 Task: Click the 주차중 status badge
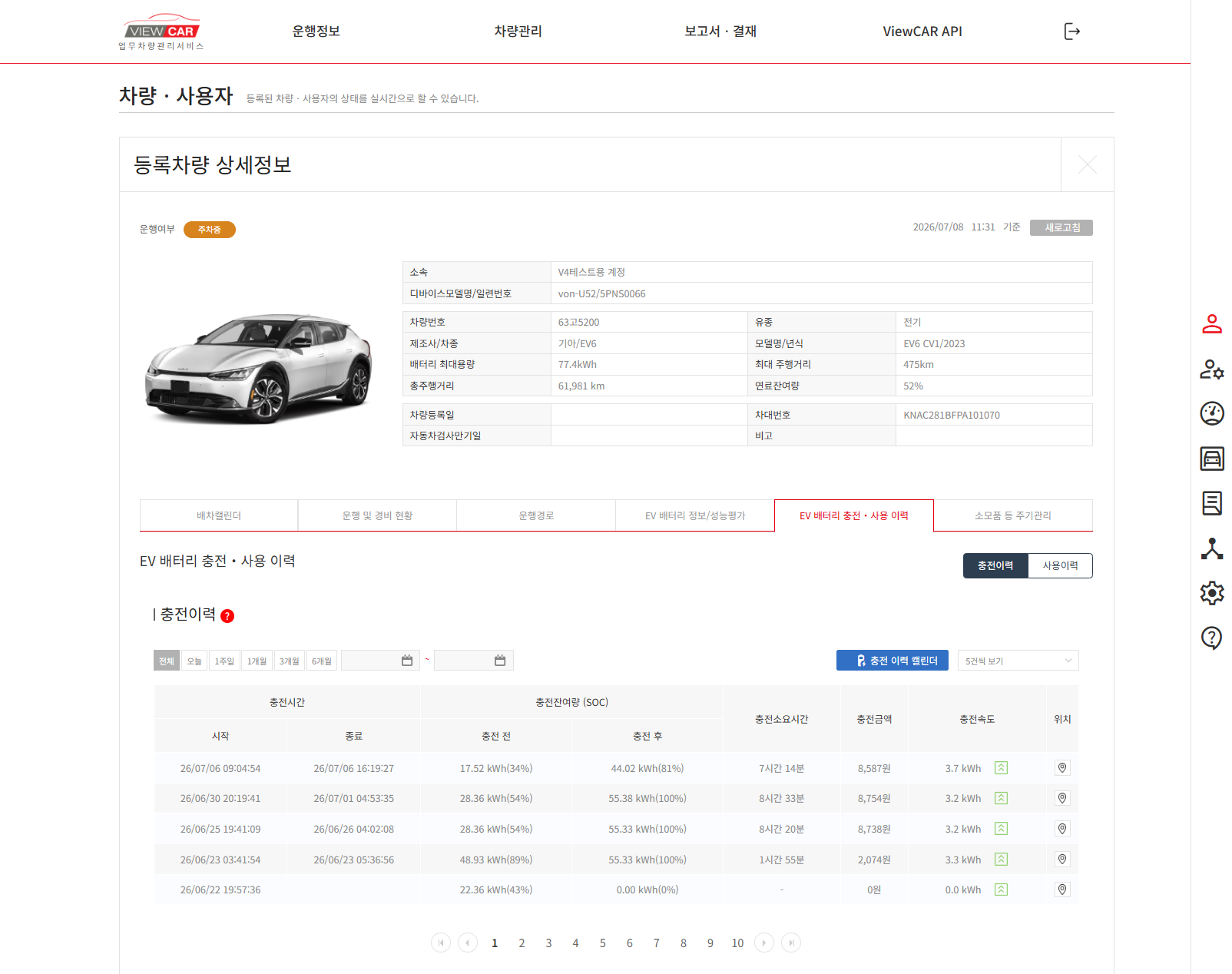pos(210,230)
